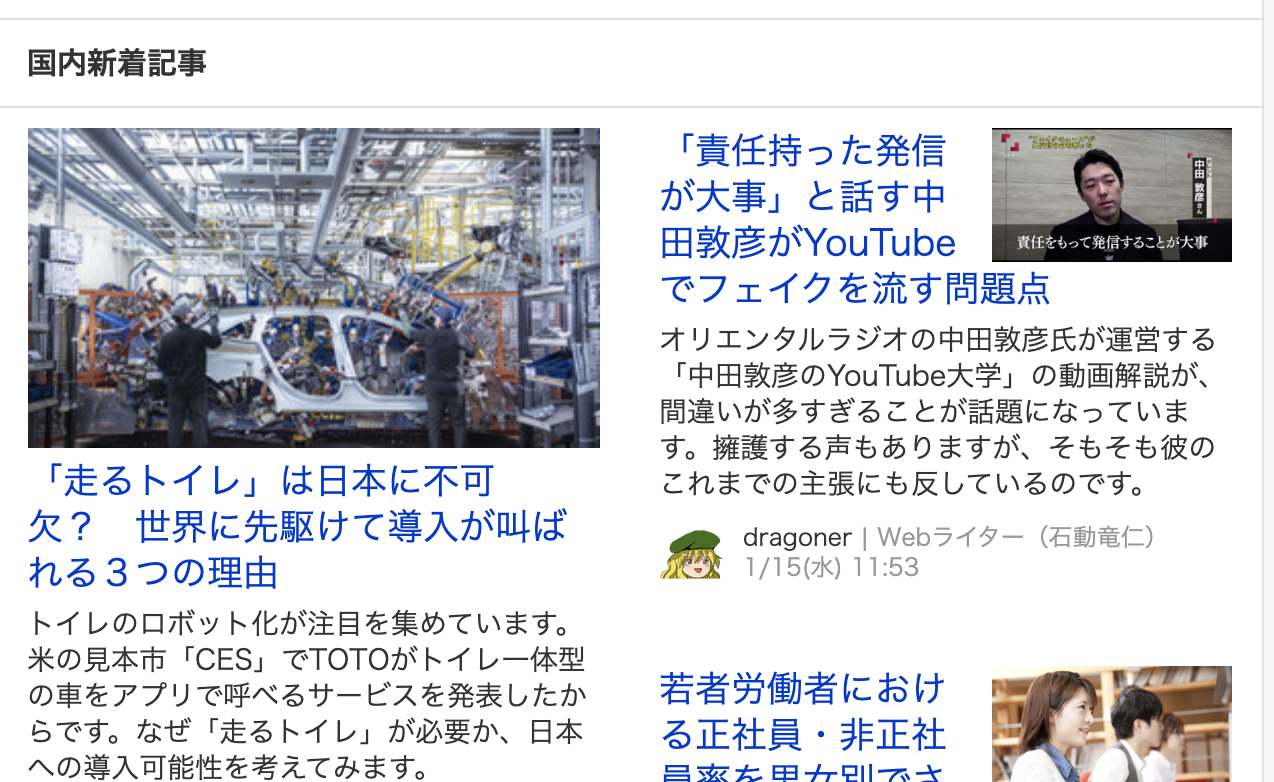Click the vertical 中田敦彦 name tag in thumbnail
The width and height of the screenshot is (1274, 782).
(1200, 187)
